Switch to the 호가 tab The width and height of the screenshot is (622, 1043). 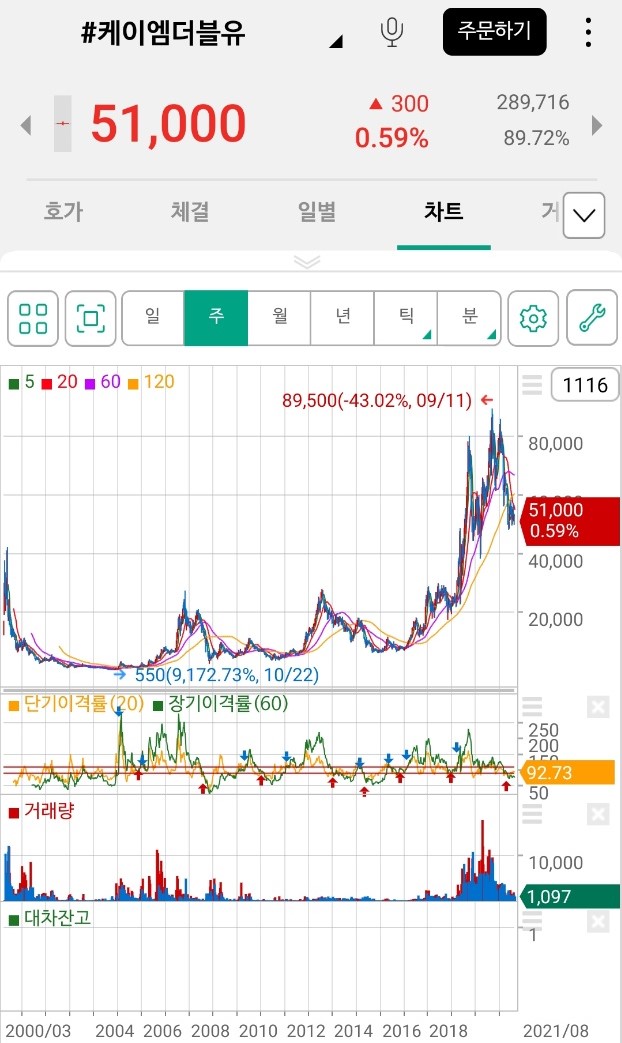coord(63,212)
